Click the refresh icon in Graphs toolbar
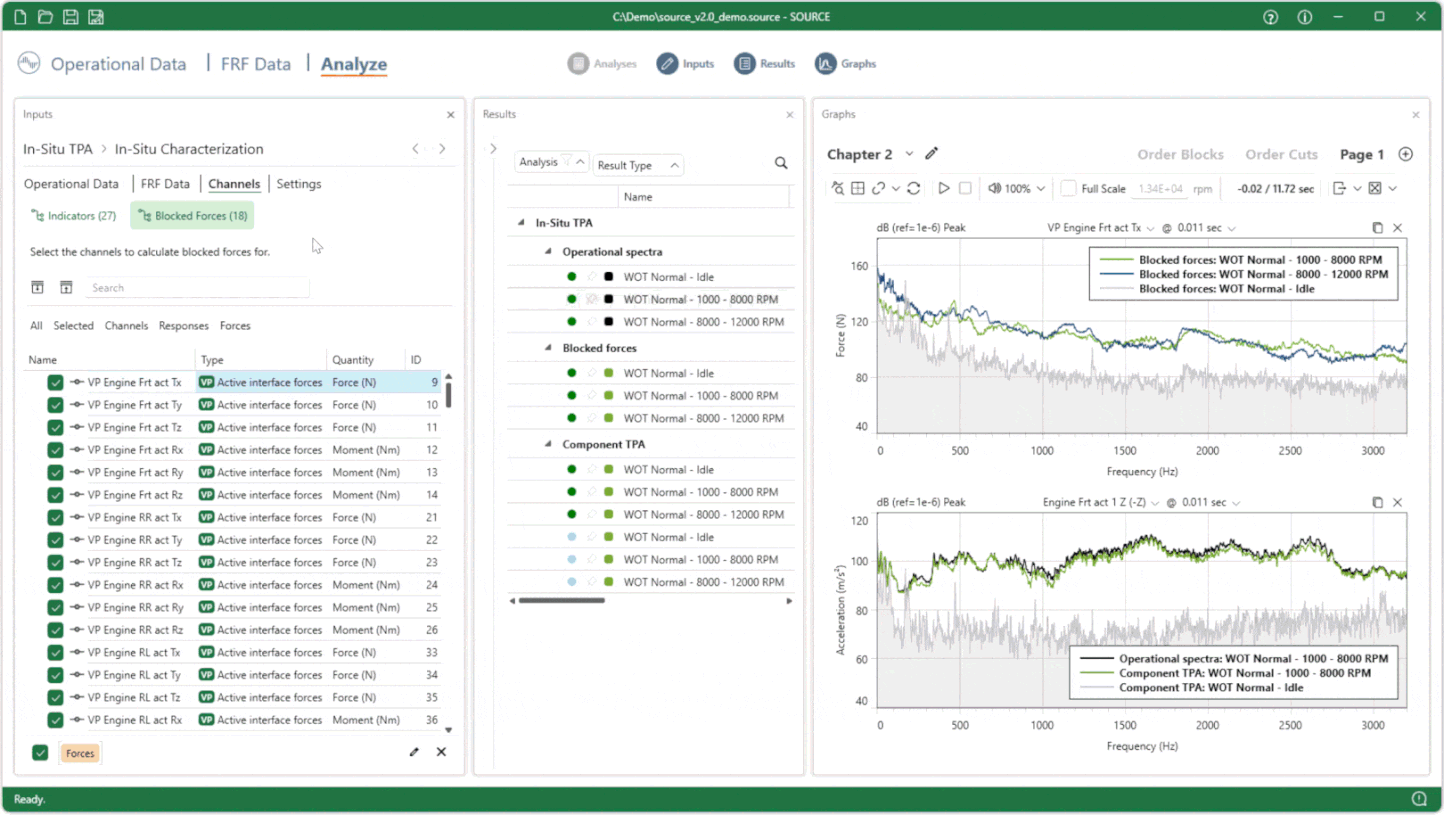 913,188
